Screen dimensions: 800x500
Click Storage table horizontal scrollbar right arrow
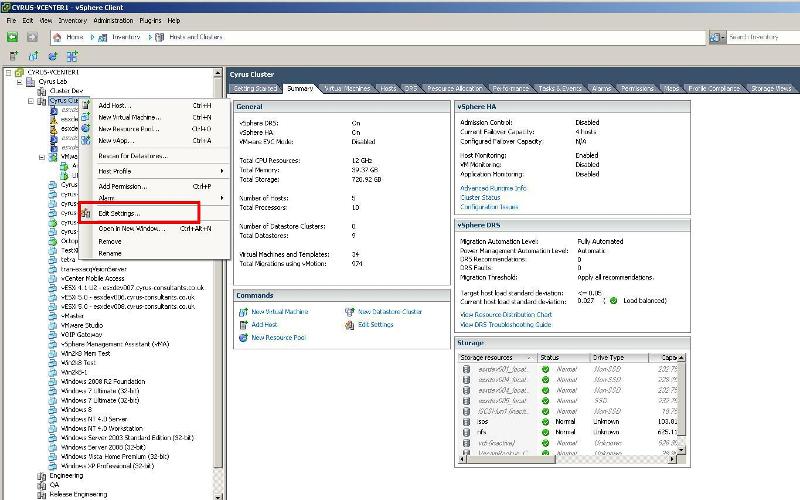672,459
